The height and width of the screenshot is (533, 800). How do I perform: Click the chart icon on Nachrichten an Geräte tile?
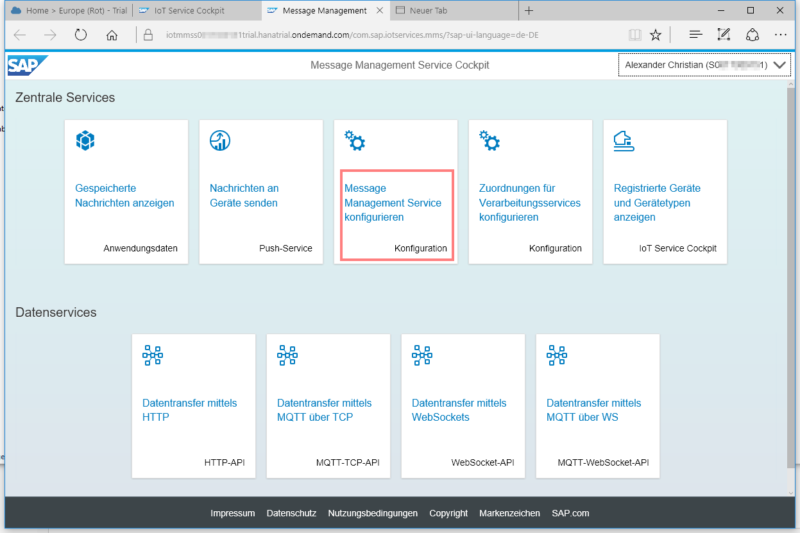tap(220, 140)
